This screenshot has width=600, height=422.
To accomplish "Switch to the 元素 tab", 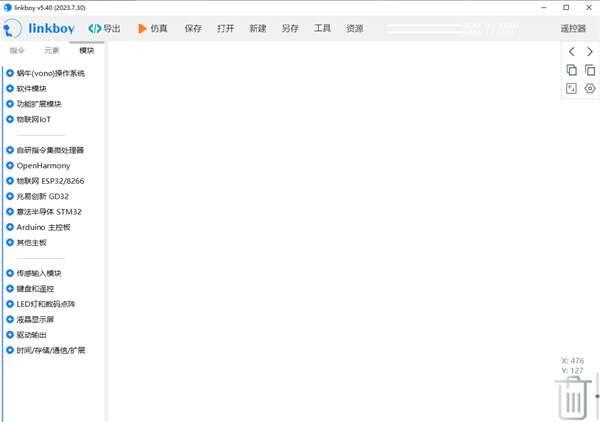I will pos(51,50).
